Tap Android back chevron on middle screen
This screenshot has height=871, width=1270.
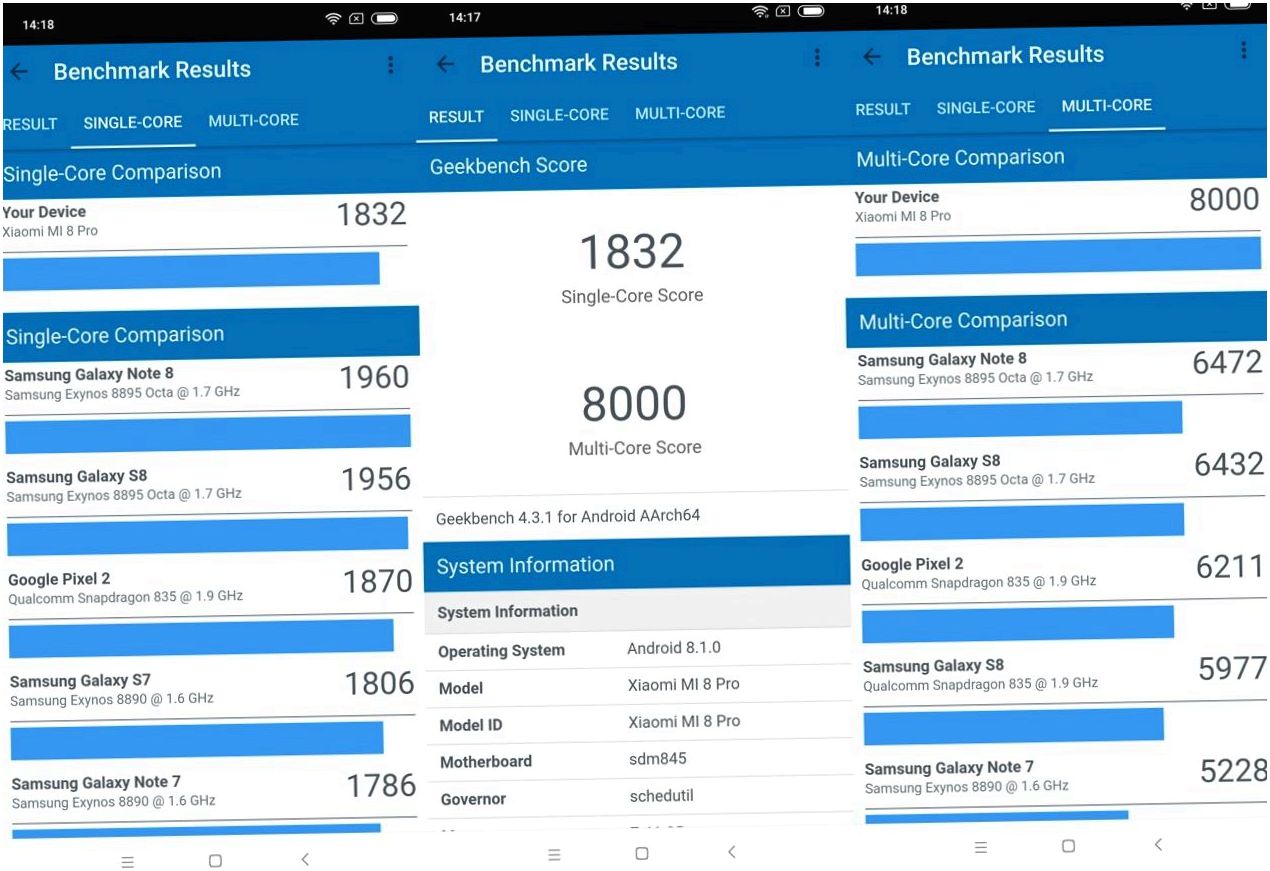point(732,852)
